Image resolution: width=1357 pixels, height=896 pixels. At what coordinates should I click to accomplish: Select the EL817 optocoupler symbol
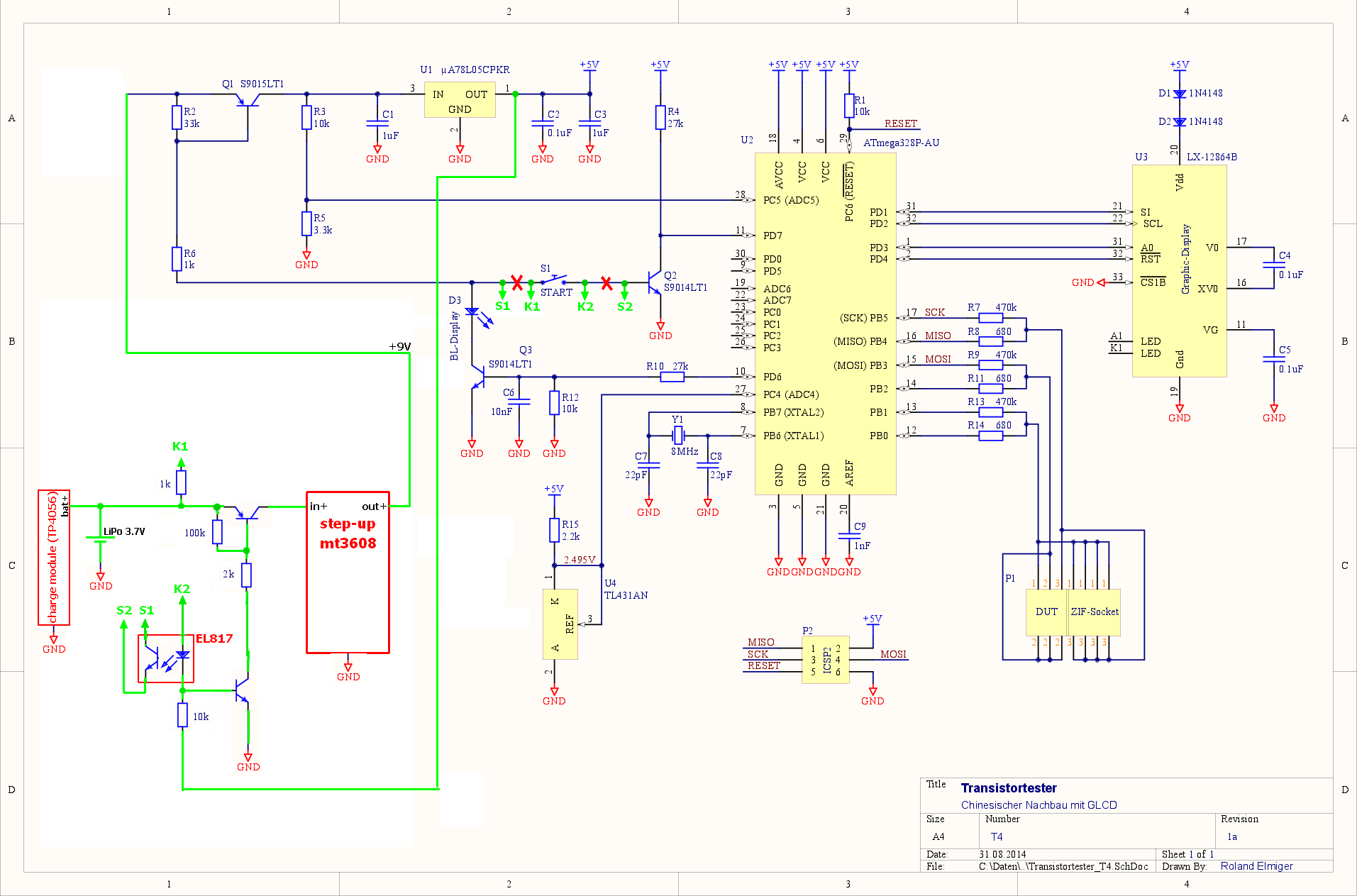click(x=165, y=658)
